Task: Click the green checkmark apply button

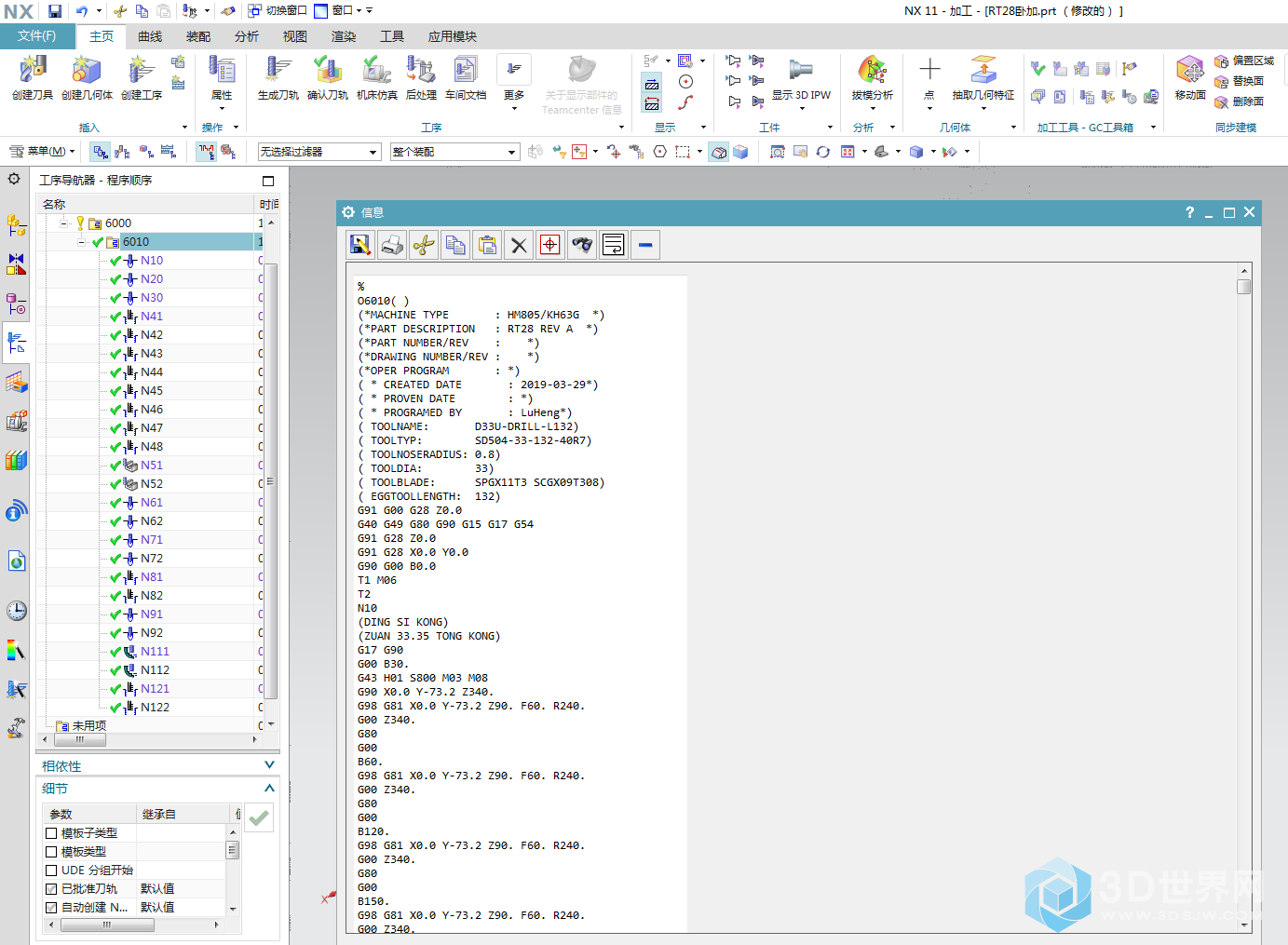Action: 260,817
